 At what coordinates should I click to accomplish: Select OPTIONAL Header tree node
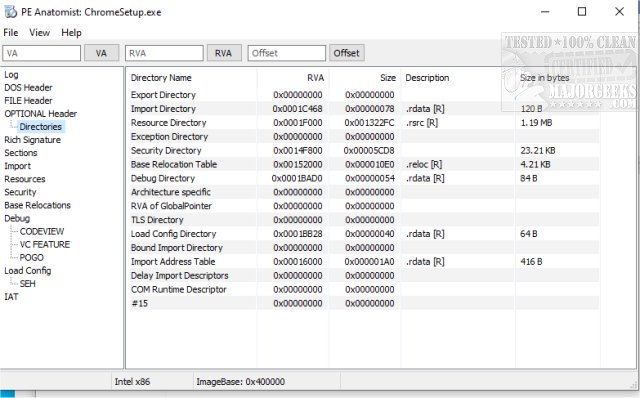point(40,114)
